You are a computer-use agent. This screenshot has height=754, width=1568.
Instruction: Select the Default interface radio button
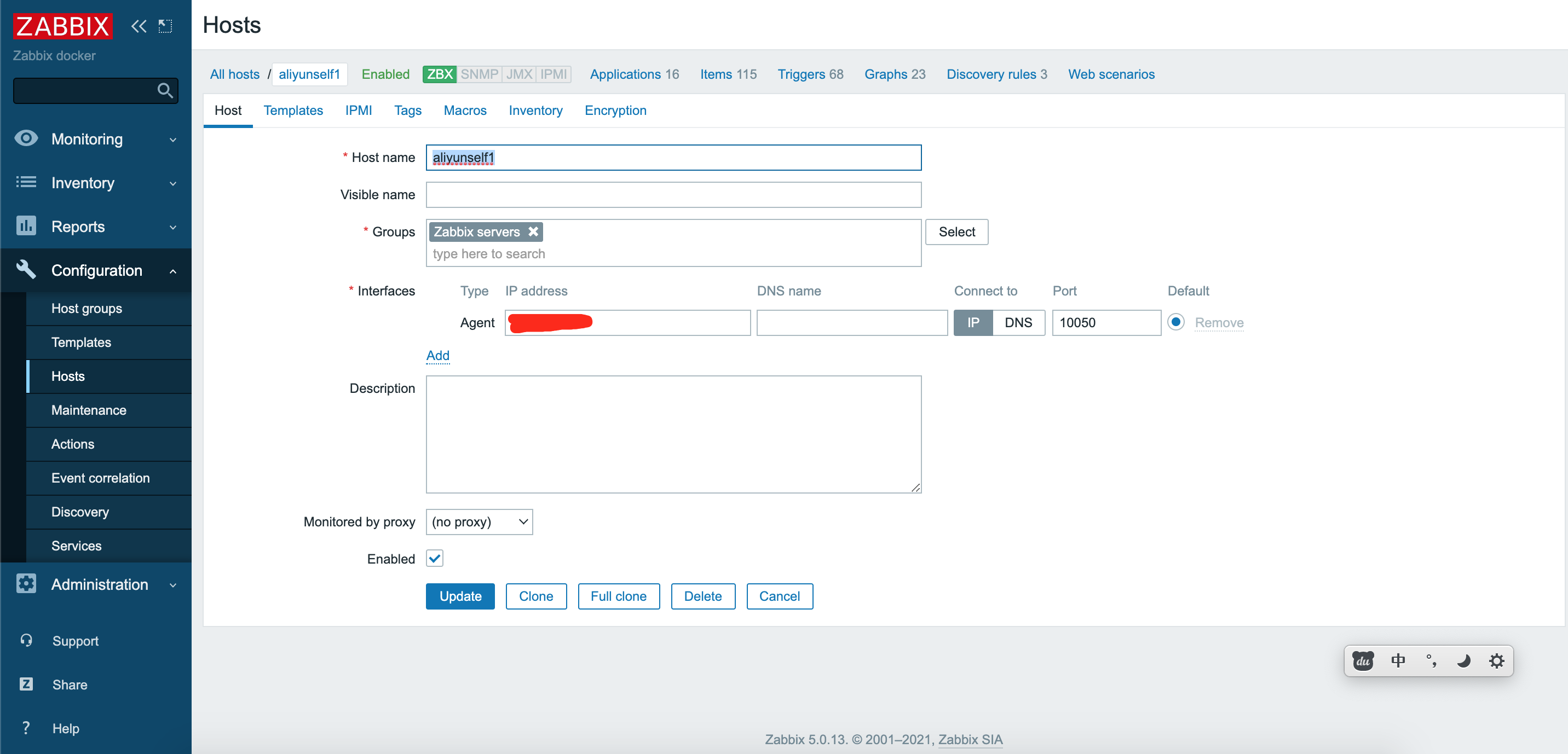point(1175,322)
